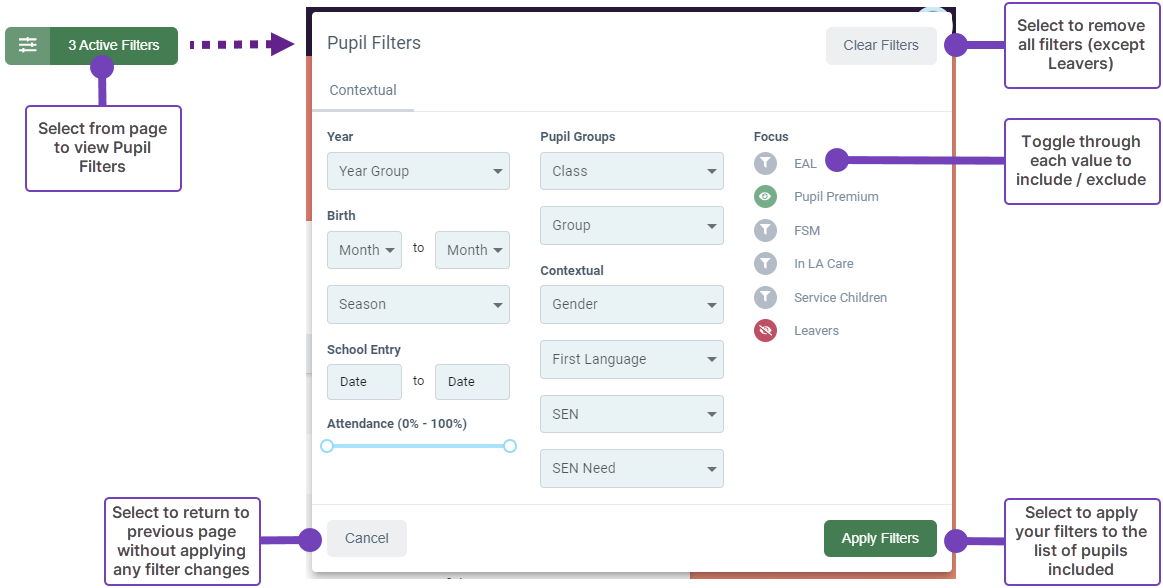Image resolution: width=1163 pixels, height=588 pixels.
Task: Toggle the FSM filter funnel icon
Action: (765, 231)
